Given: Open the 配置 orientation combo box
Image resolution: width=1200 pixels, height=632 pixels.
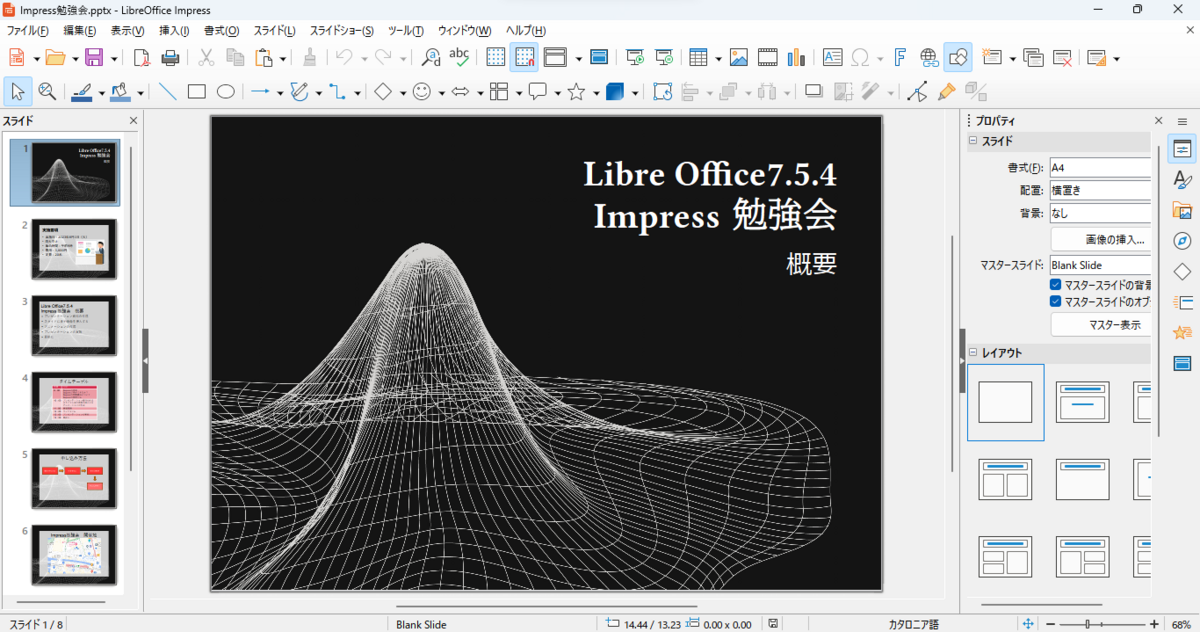Looking at the screenshot, I should [x=1099, y=190].
